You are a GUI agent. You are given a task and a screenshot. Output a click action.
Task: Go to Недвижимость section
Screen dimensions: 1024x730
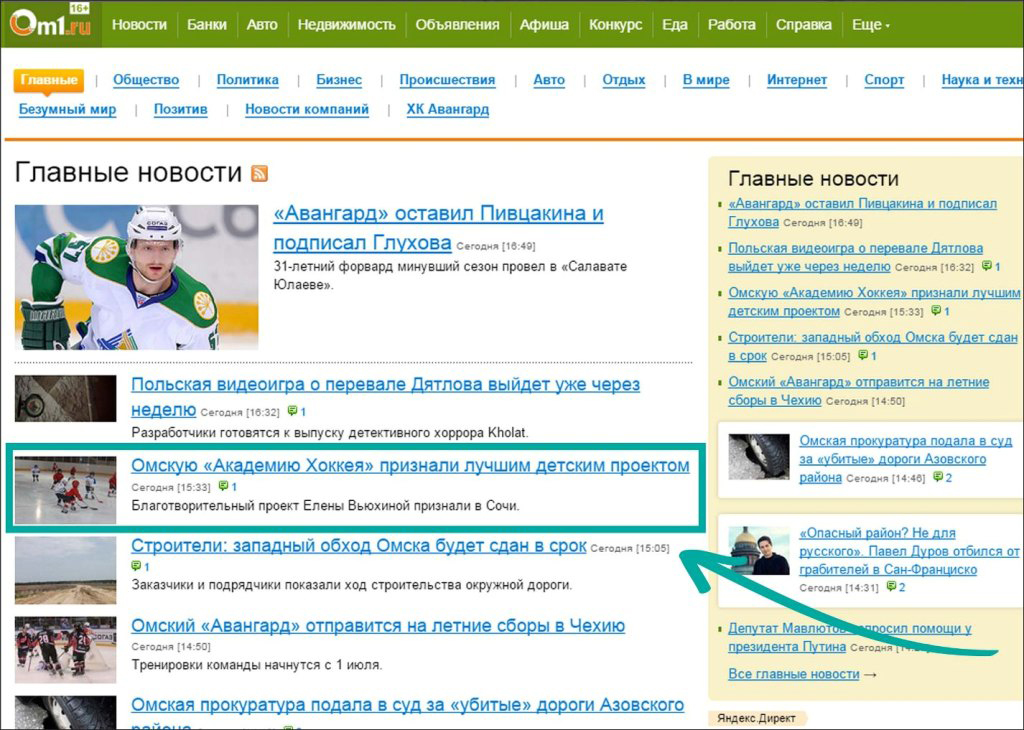[347, 25]
